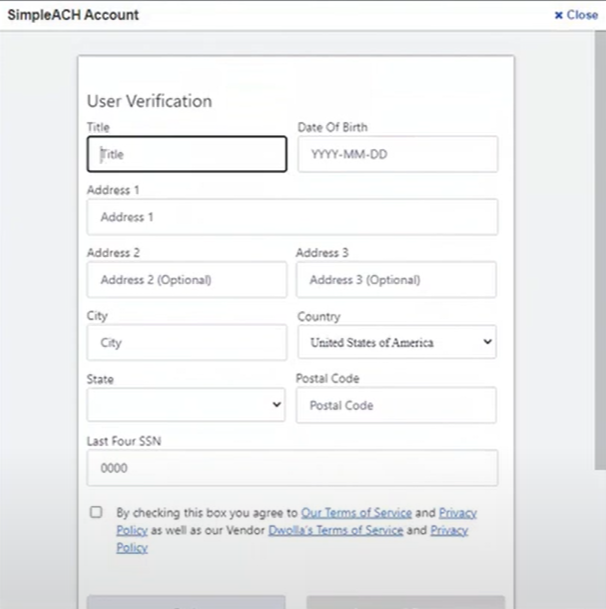Click the Title input field
Screen dimensions: 606x609
[187, 154]
